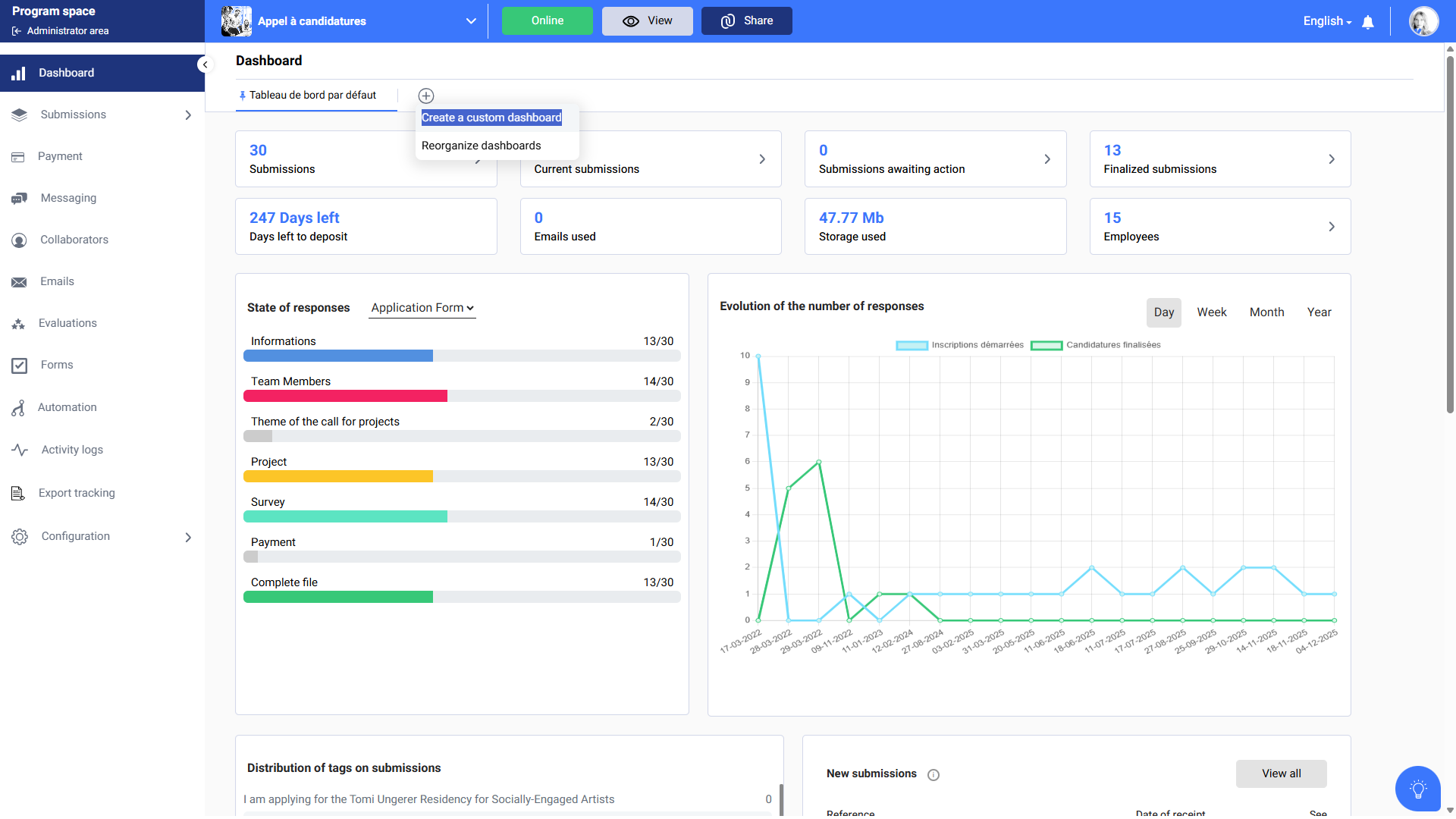Viewport: 1456px width, 819px height.
Task: Click the lightbulb help button
Action: [x=1417, y=789]
